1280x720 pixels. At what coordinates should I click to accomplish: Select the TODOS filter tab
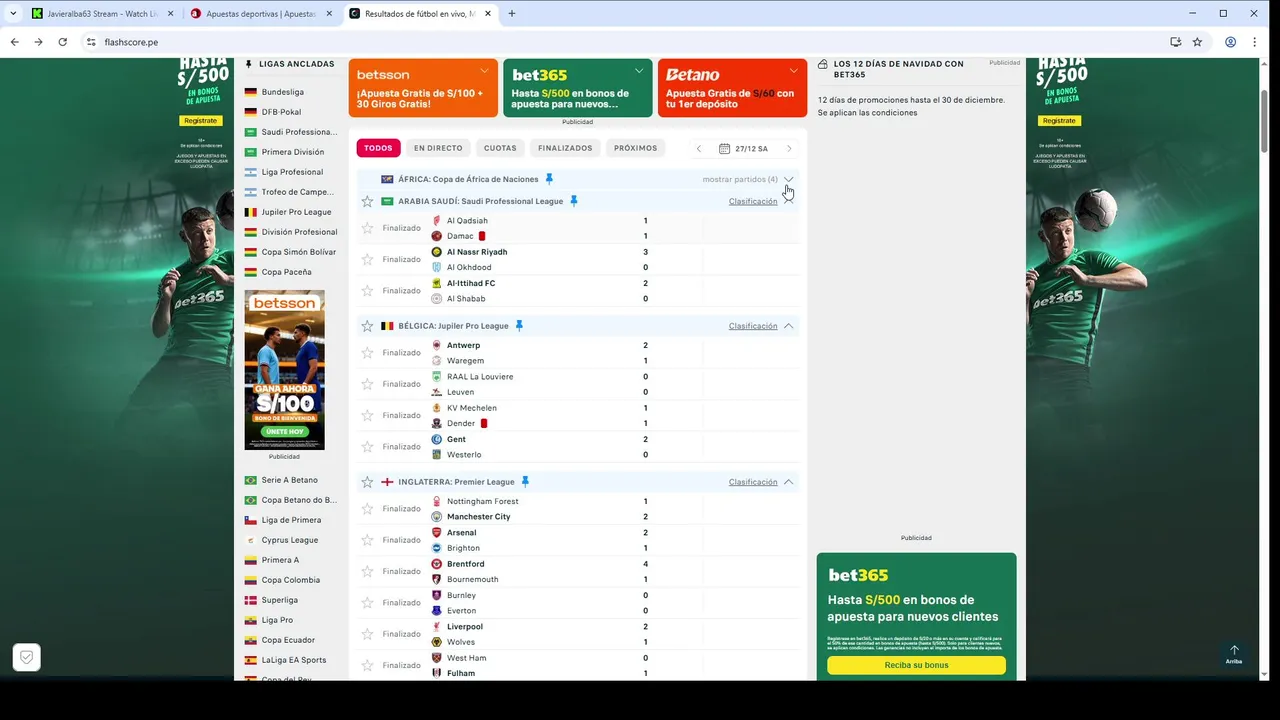click(378, 148)
